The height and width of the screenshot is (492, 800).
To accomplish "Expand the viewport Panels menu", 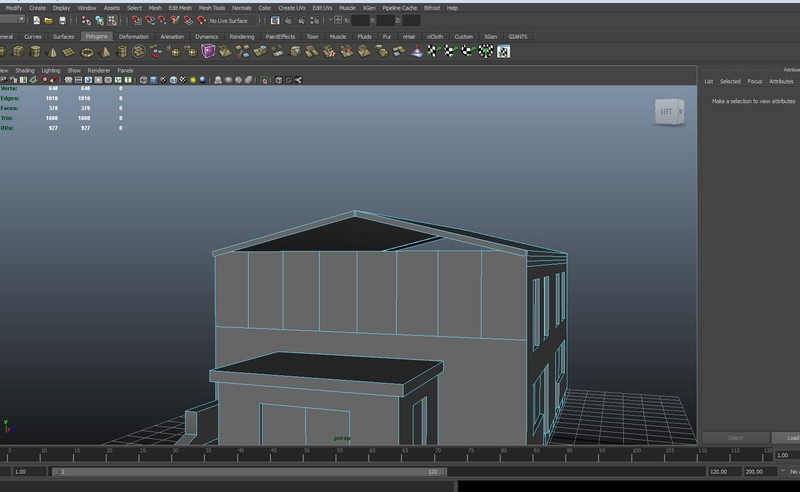I will pos(125,71).
